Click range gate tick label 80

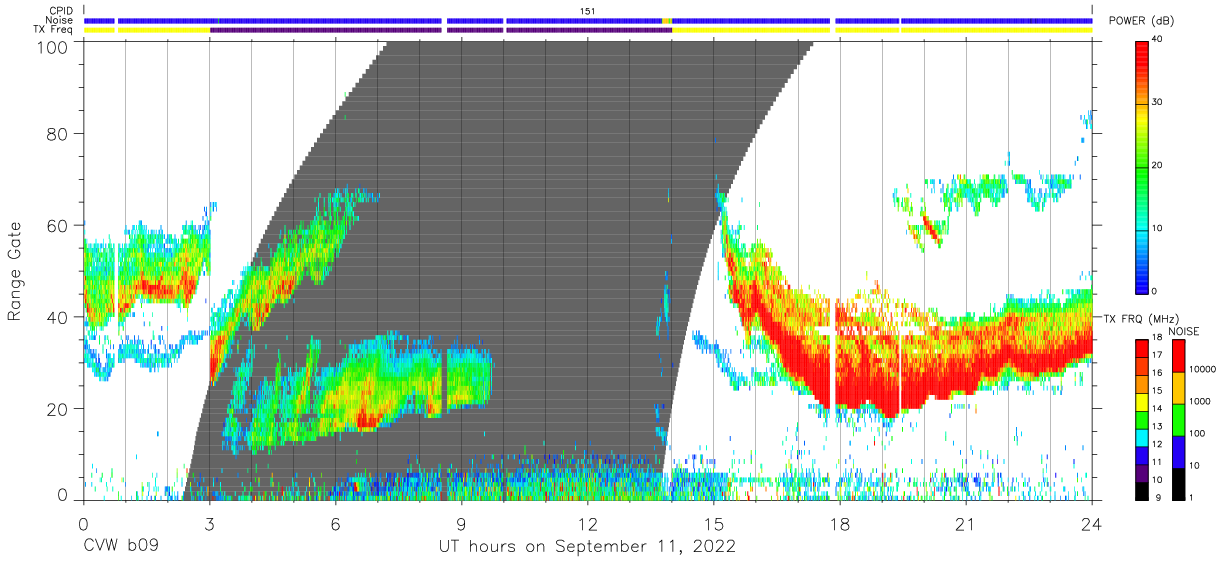58,134
